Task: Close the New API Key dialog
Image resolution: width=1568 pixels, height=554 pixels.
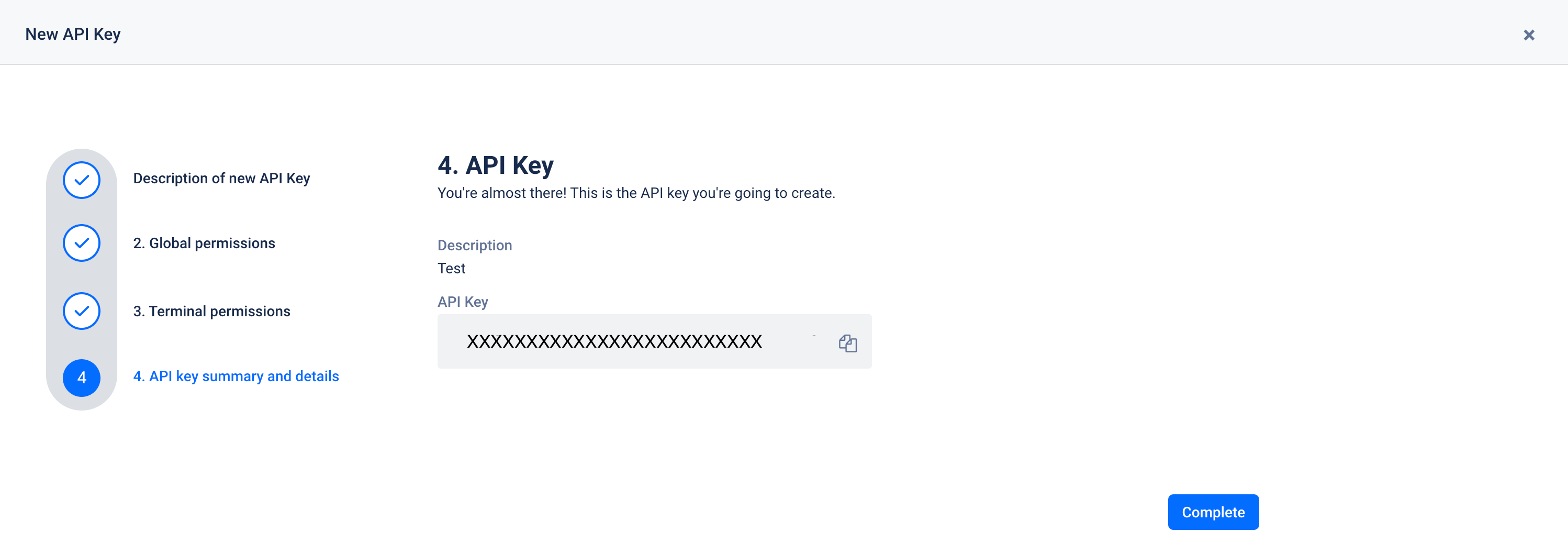Action: tap(1528, 35)
